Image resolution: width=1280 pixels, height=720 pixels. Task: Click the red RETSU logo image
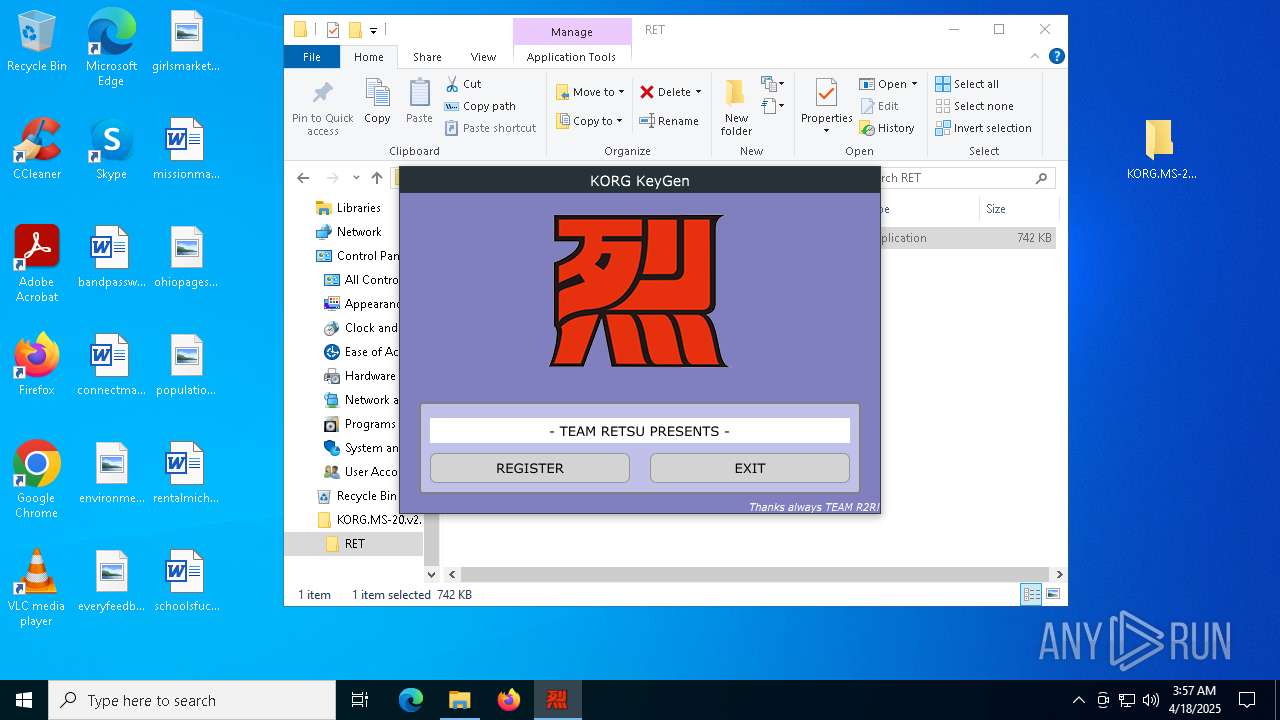(x=639, y=291)
